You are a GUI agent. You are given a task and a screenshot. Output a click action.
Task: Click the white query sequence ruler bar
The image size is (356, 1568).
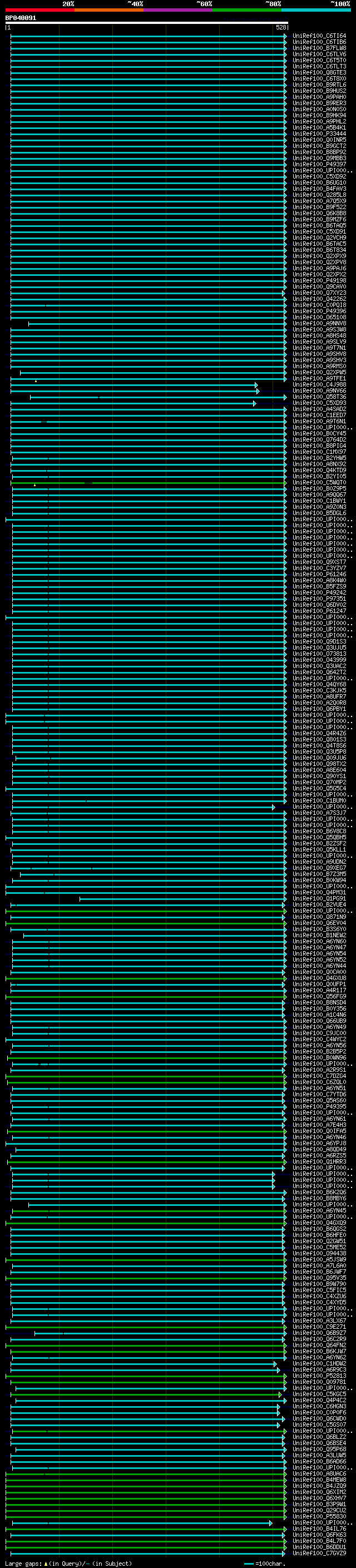tap(147, 22)
